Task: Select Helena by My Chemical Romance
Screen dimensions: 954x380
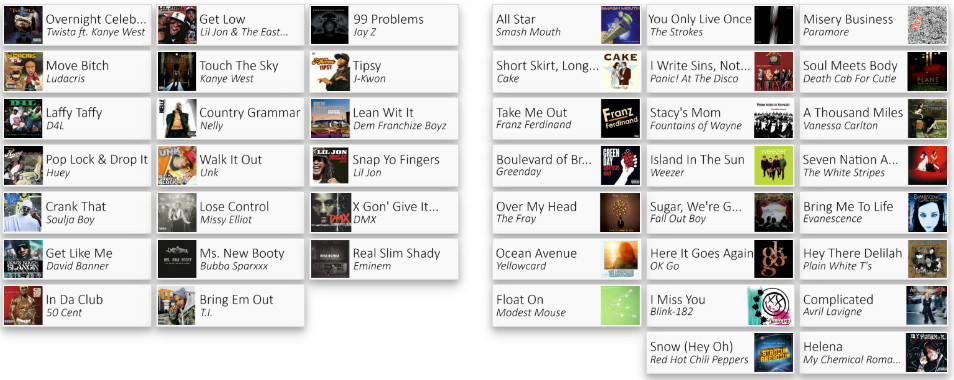Action: [874, 353]
